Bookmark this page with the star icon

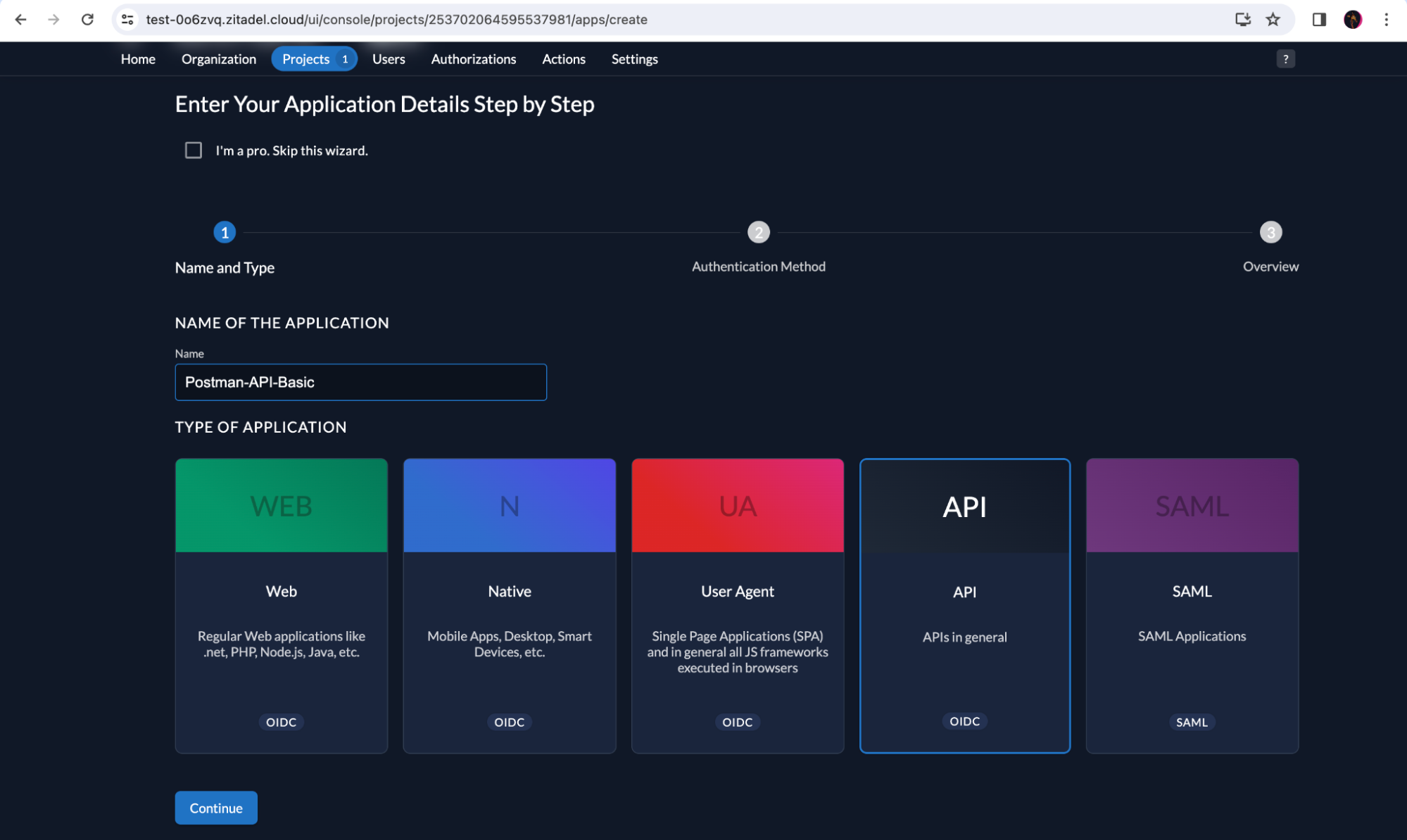1273,20
